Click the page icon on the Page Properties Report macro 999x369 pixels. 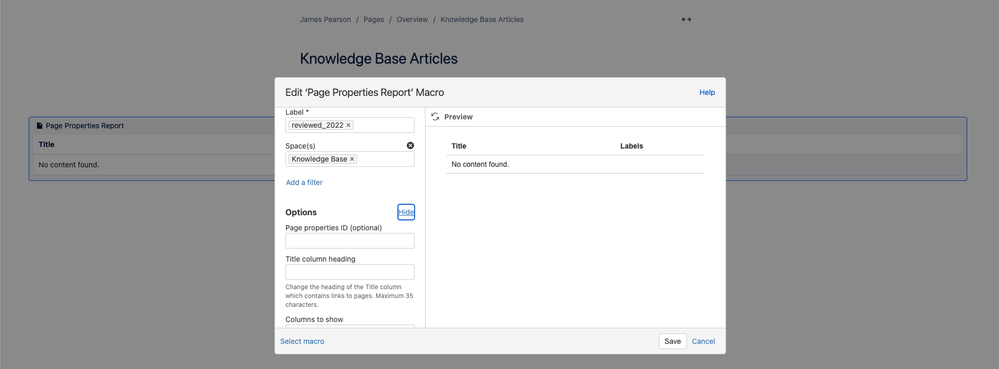(x=40, y=126)
